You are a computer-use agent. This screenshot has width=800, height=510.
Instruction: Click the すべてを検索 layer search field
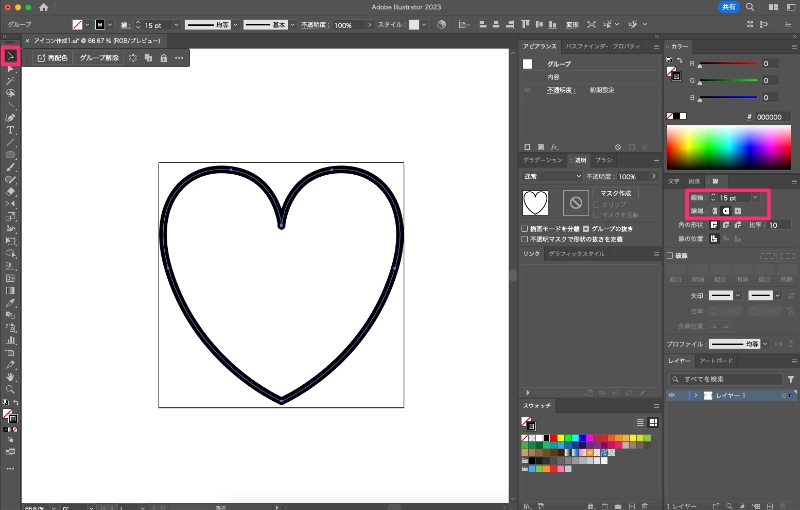pos(726,379)
